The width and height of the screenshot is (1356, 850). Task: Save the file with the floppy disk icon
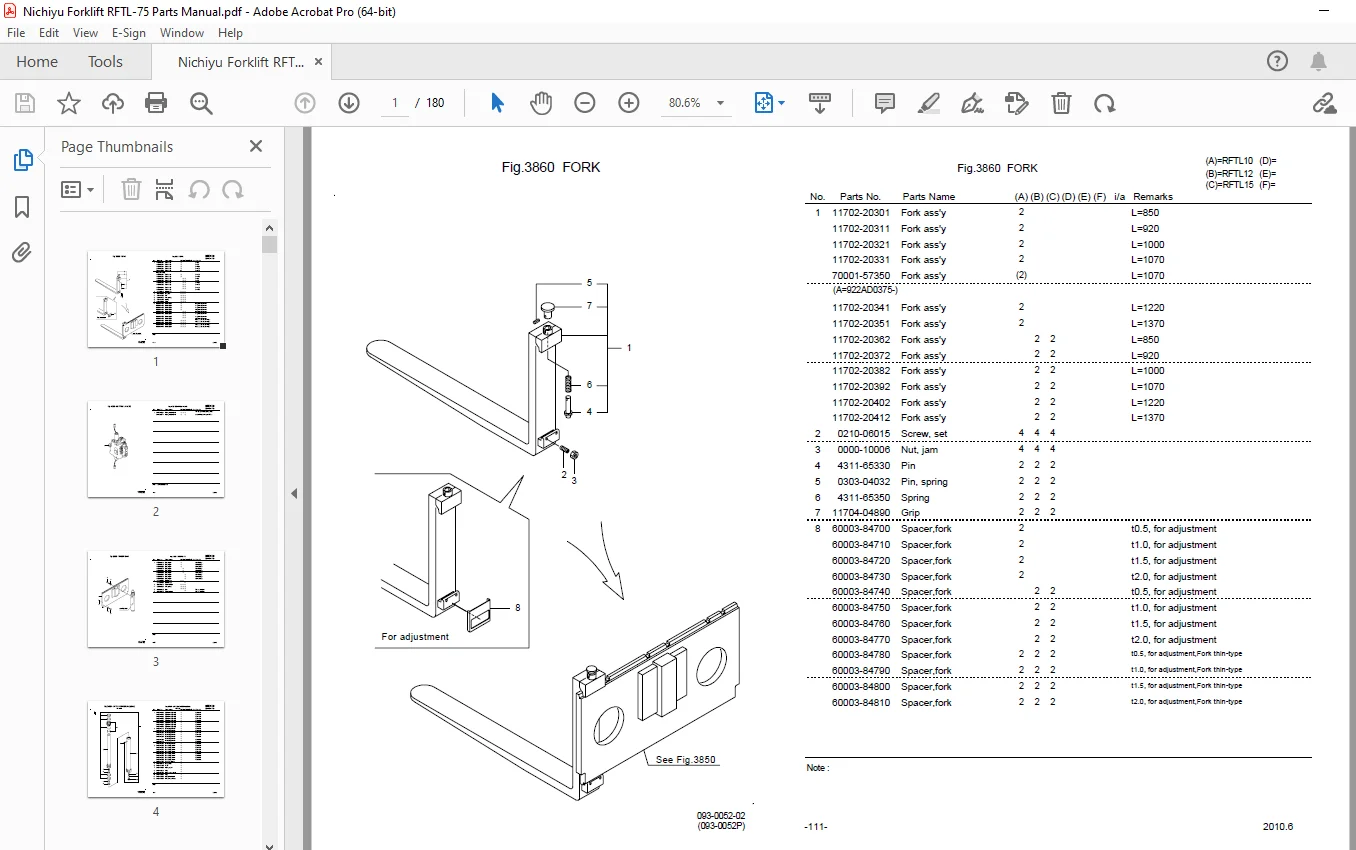25,103
